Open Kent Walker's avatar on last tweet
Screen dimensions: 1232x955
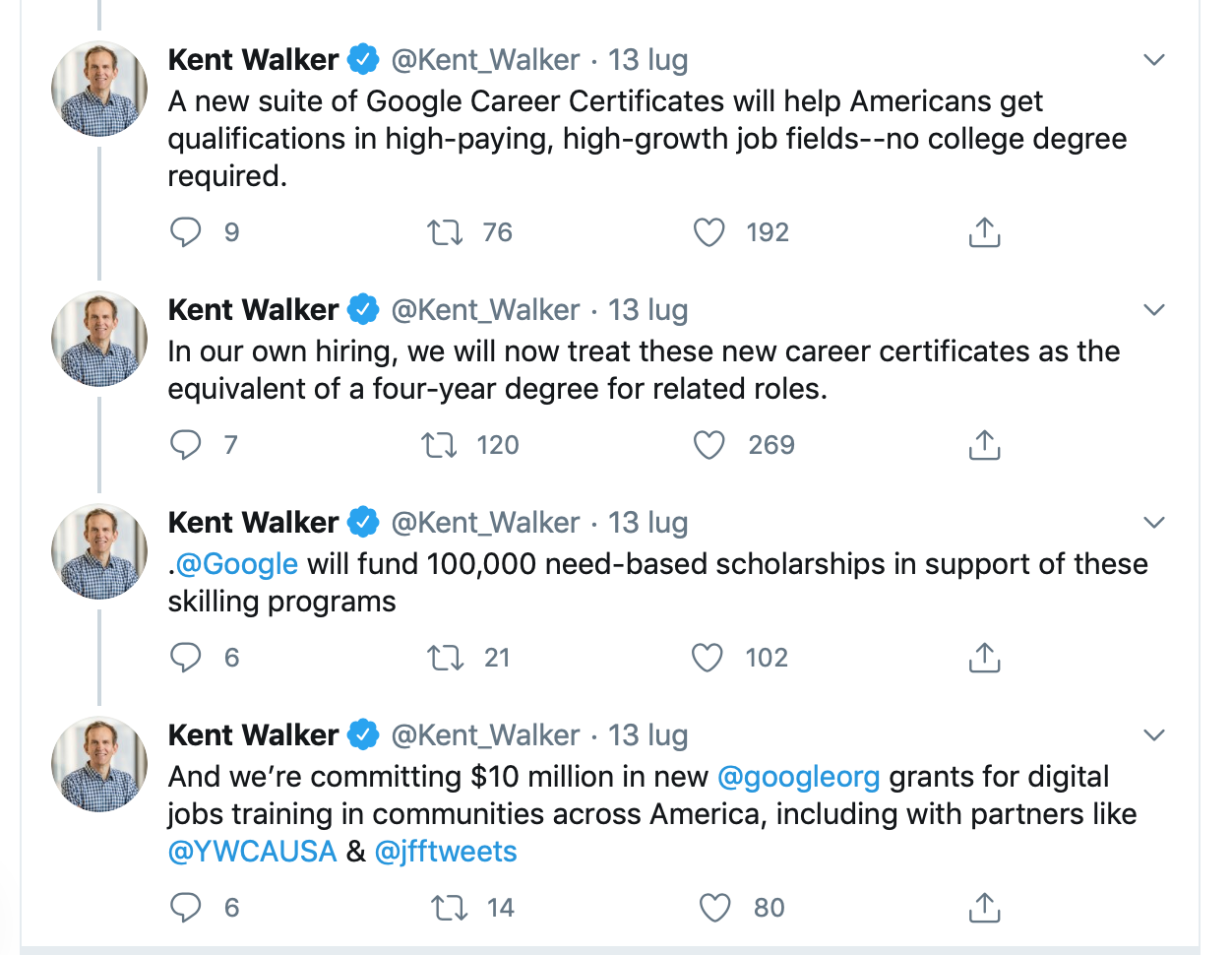(99, 764)
